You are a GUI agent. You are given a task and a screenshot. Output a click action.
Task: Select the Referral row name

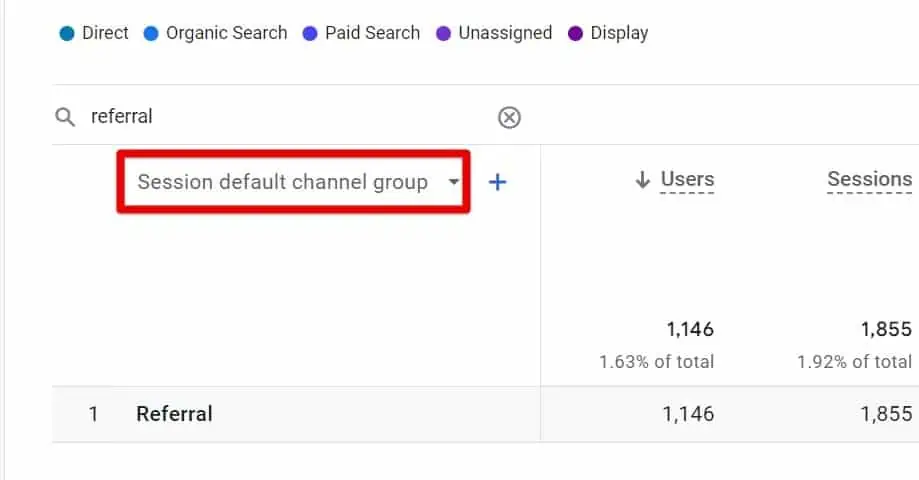point(174,414)
